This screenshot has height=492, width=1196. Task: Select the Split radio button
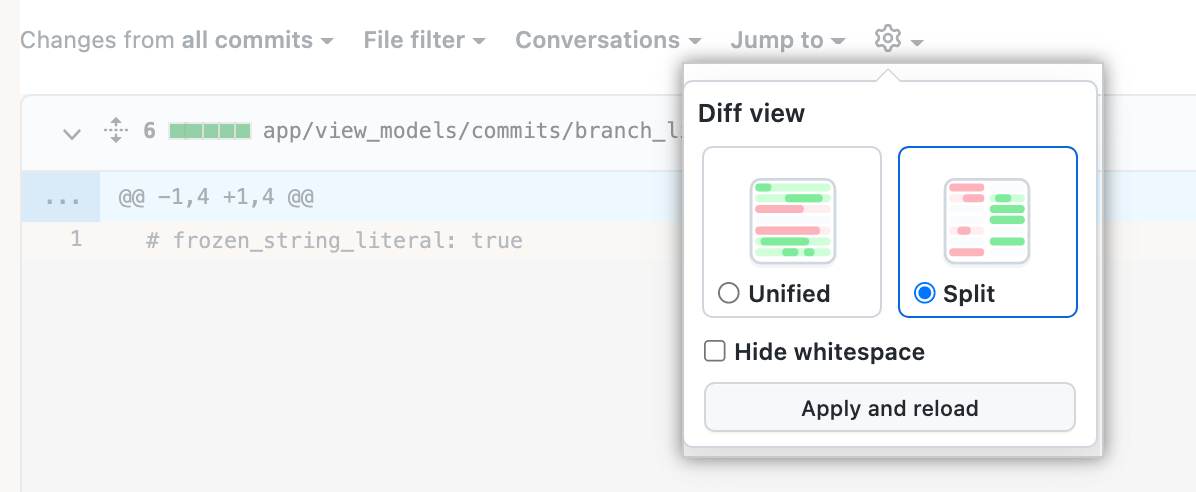925,294
